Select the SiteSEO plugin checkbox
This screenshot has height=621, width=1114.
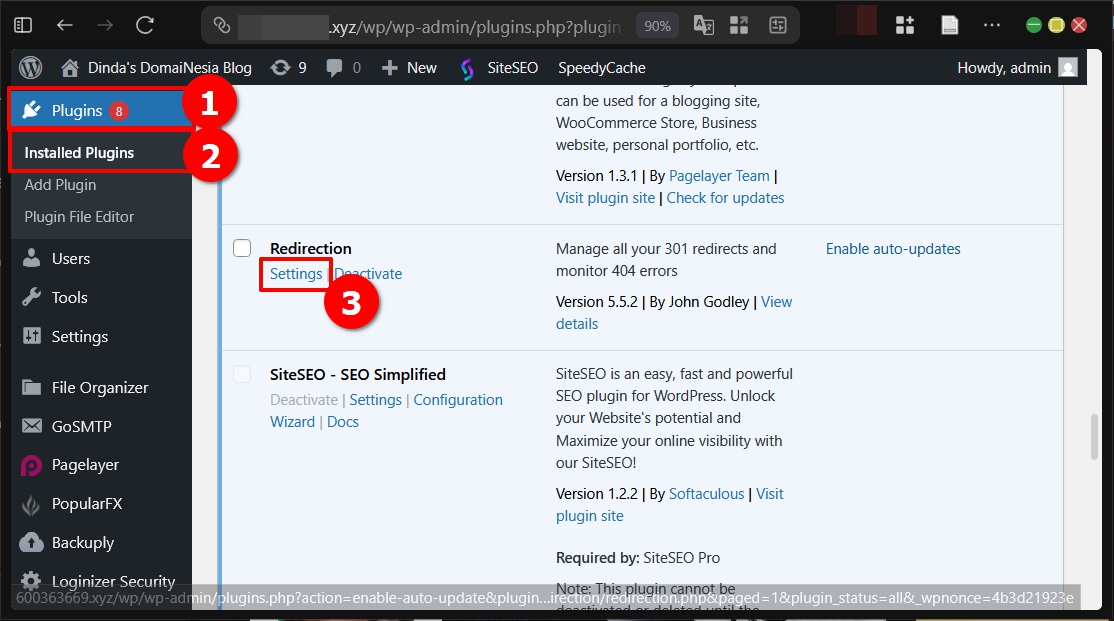tap(241, 374)
